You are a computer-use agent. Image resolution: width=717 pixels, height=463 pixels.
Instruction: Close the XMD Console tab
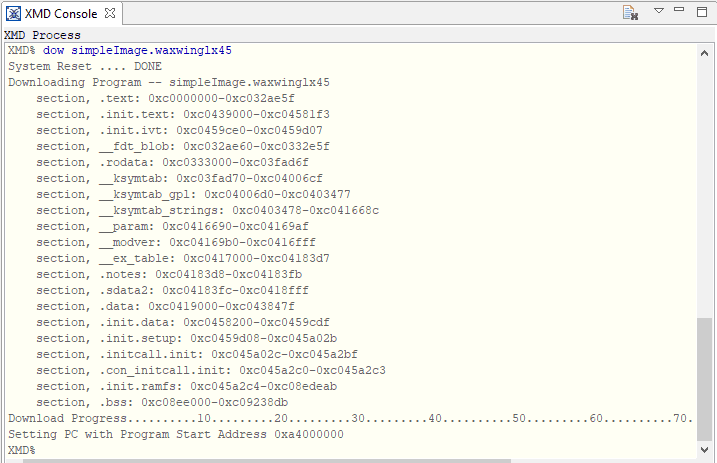tap(110, 14)
